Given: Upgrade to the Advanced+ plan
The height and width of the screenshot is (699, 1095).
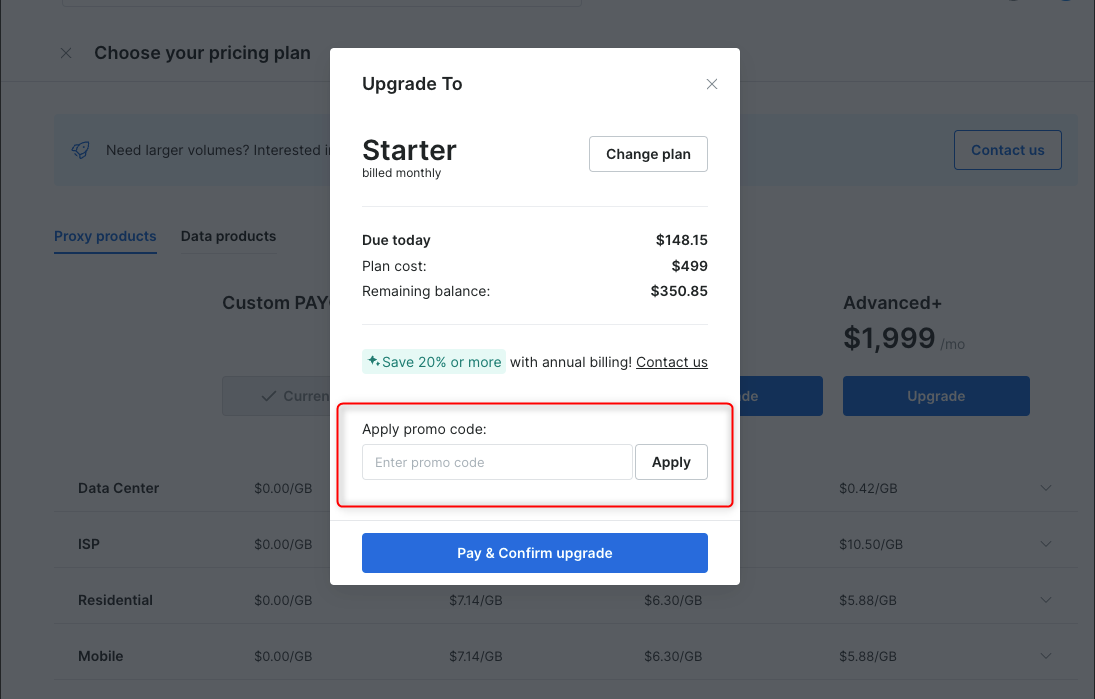Looking at the screenshot, I should tap(935, 396).
